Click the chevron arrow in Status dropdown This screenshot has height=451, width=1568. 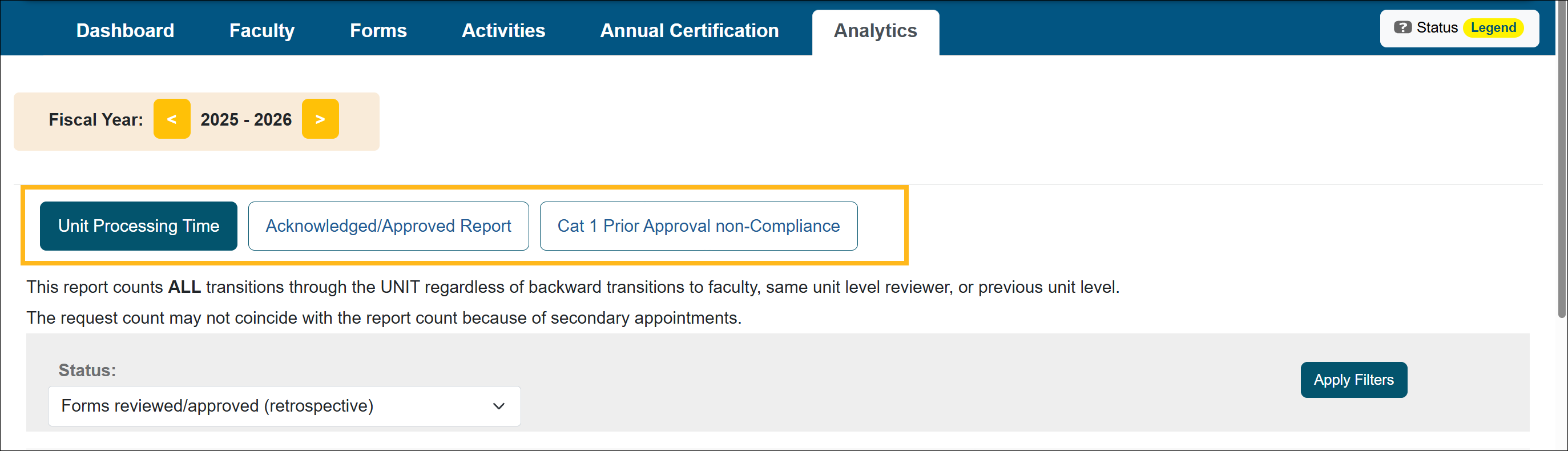coord(498,406)
